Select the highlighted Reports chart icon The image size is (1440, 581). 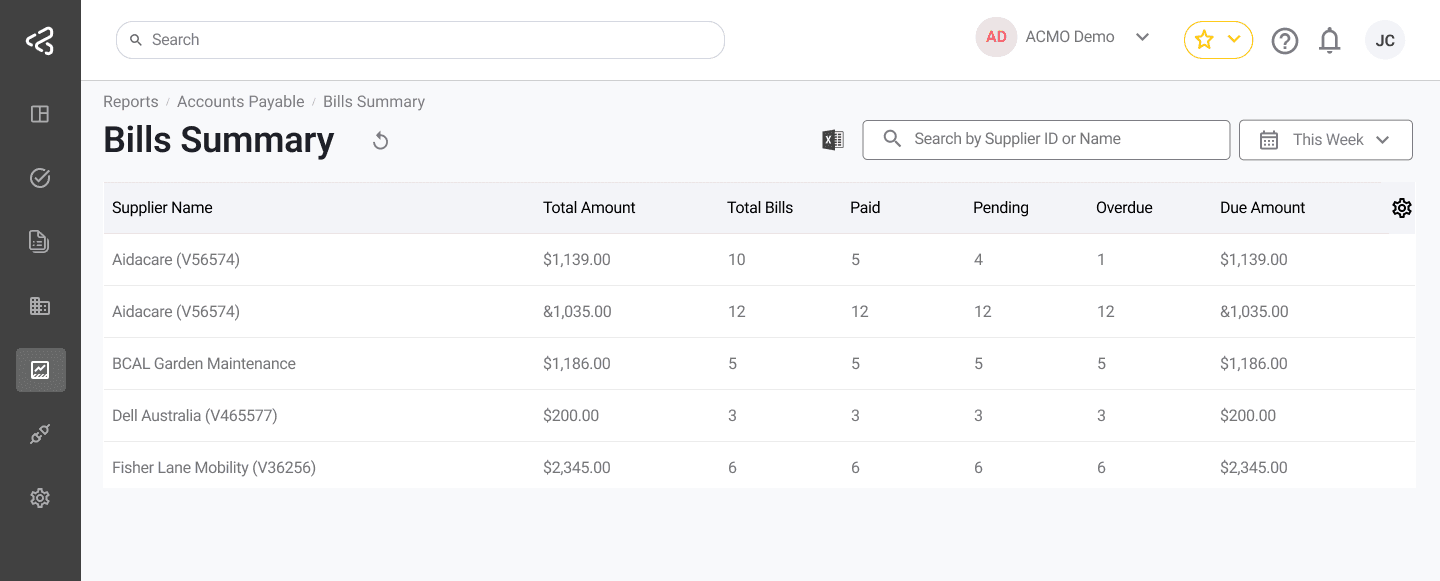pyautogui.click(x=40, y=369)
